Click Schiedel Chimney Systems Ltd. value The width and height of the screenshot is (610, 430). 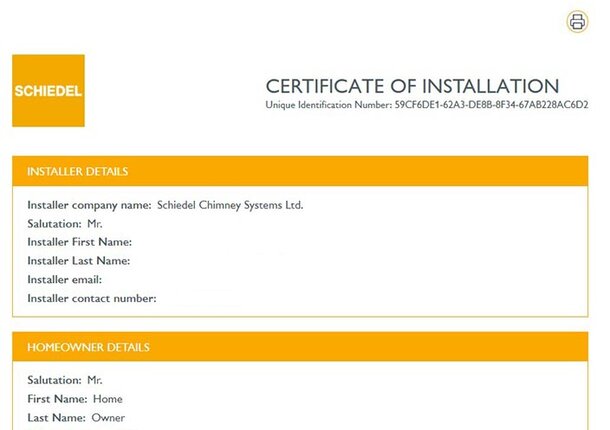(230, 205)
